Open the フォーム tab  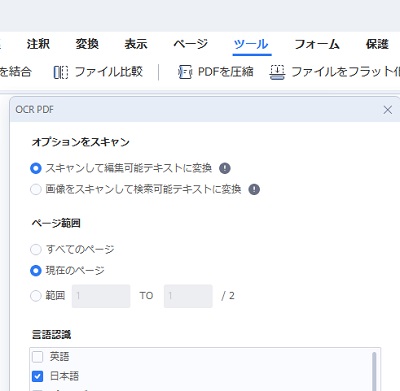pos(317,44)
